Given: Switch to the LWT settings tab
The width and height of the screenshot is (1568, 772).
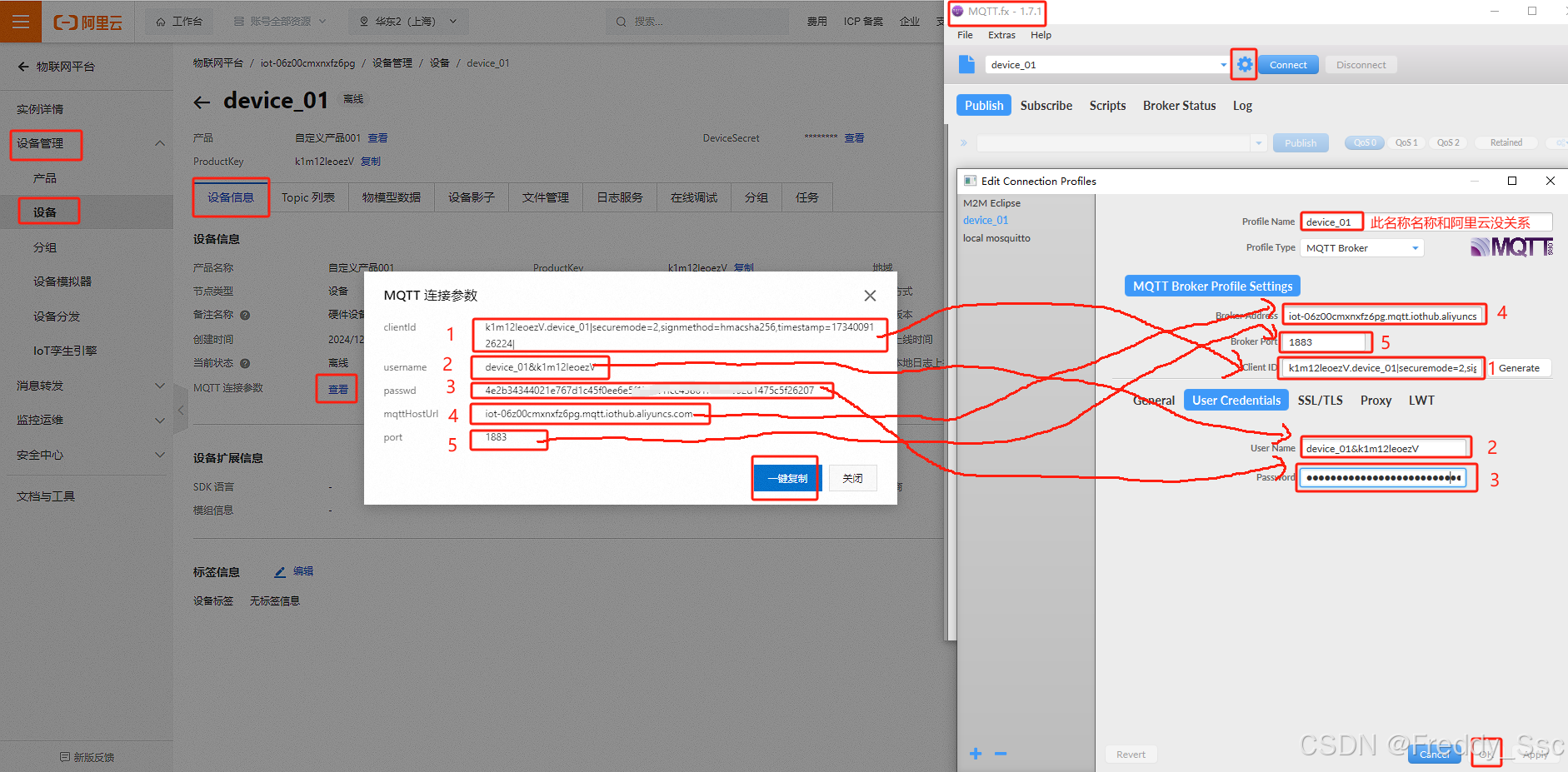Looking at the screenshot, I should coord(1421,401).
